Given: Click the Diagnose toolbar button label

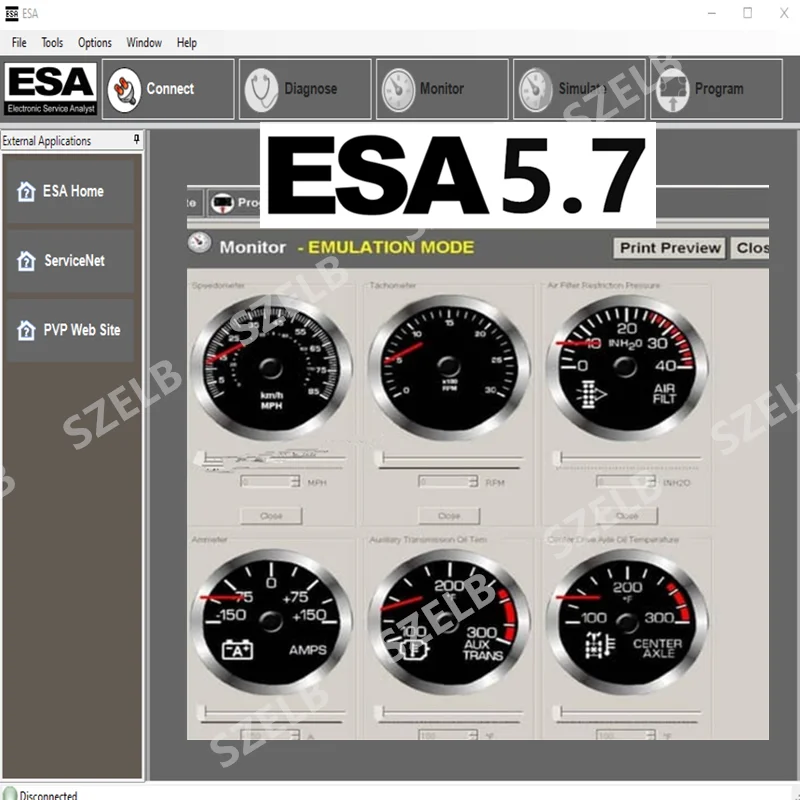Looking at the screenshot, I should pos(311,89).
